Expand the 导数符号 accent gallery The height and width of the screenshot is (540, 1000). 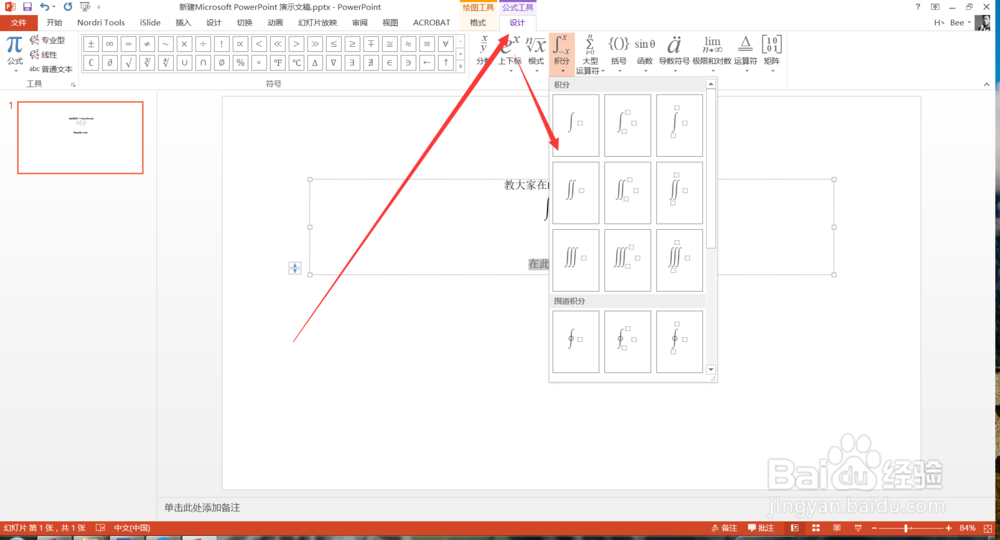coord(674,54)
